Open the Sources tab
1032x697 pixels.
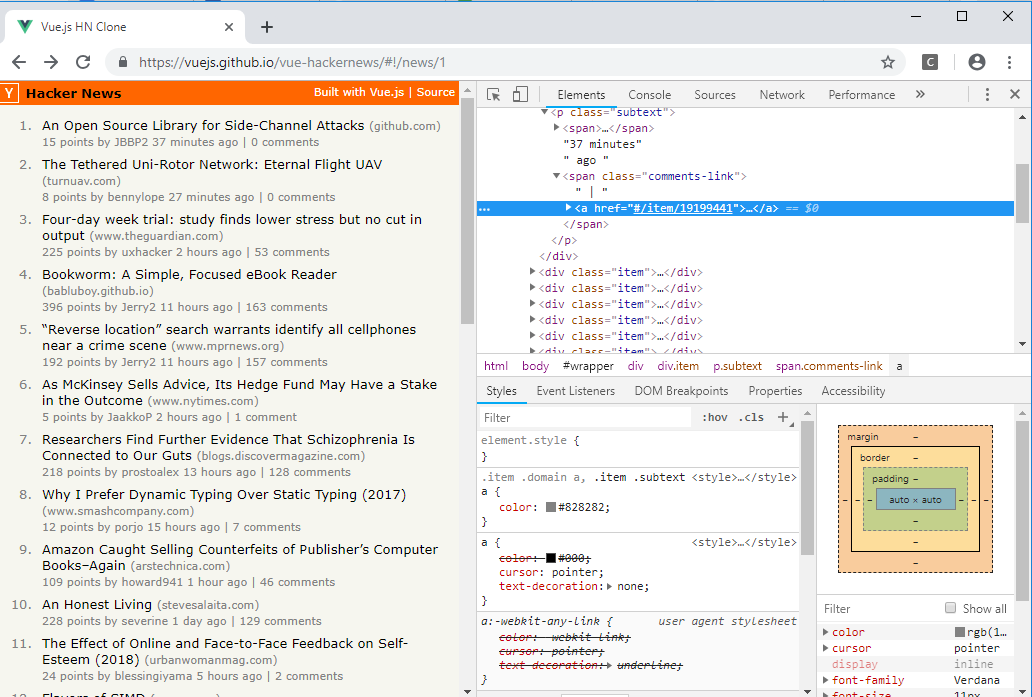715,95
